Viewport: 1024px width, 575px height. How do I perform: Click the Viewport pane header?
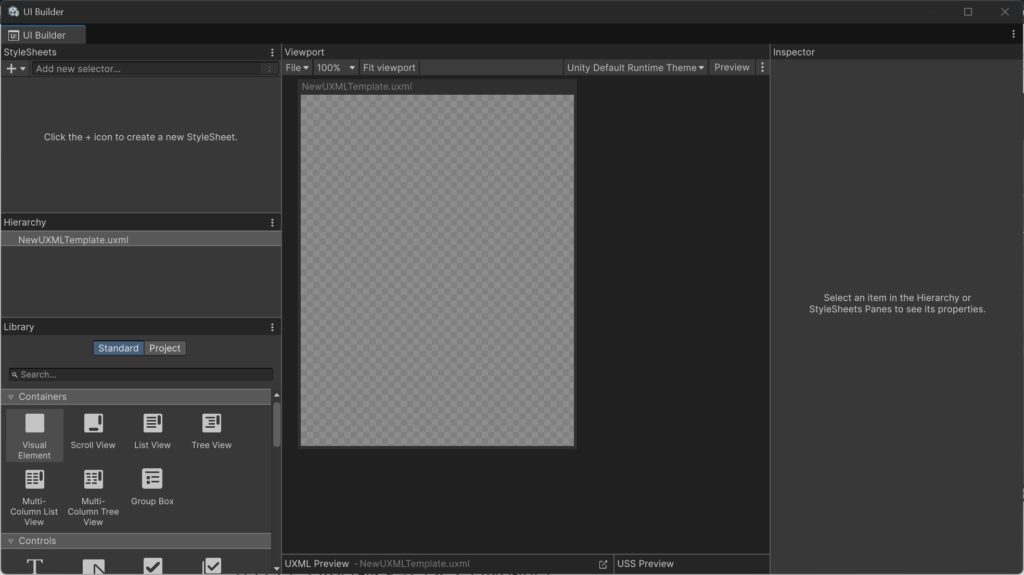coord(304,52)
